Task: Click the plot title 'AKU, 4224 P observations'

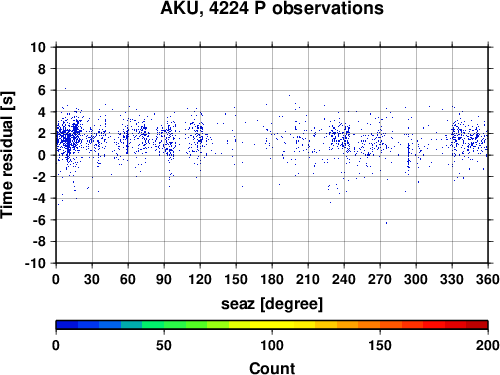Action: tap(272, 8)
